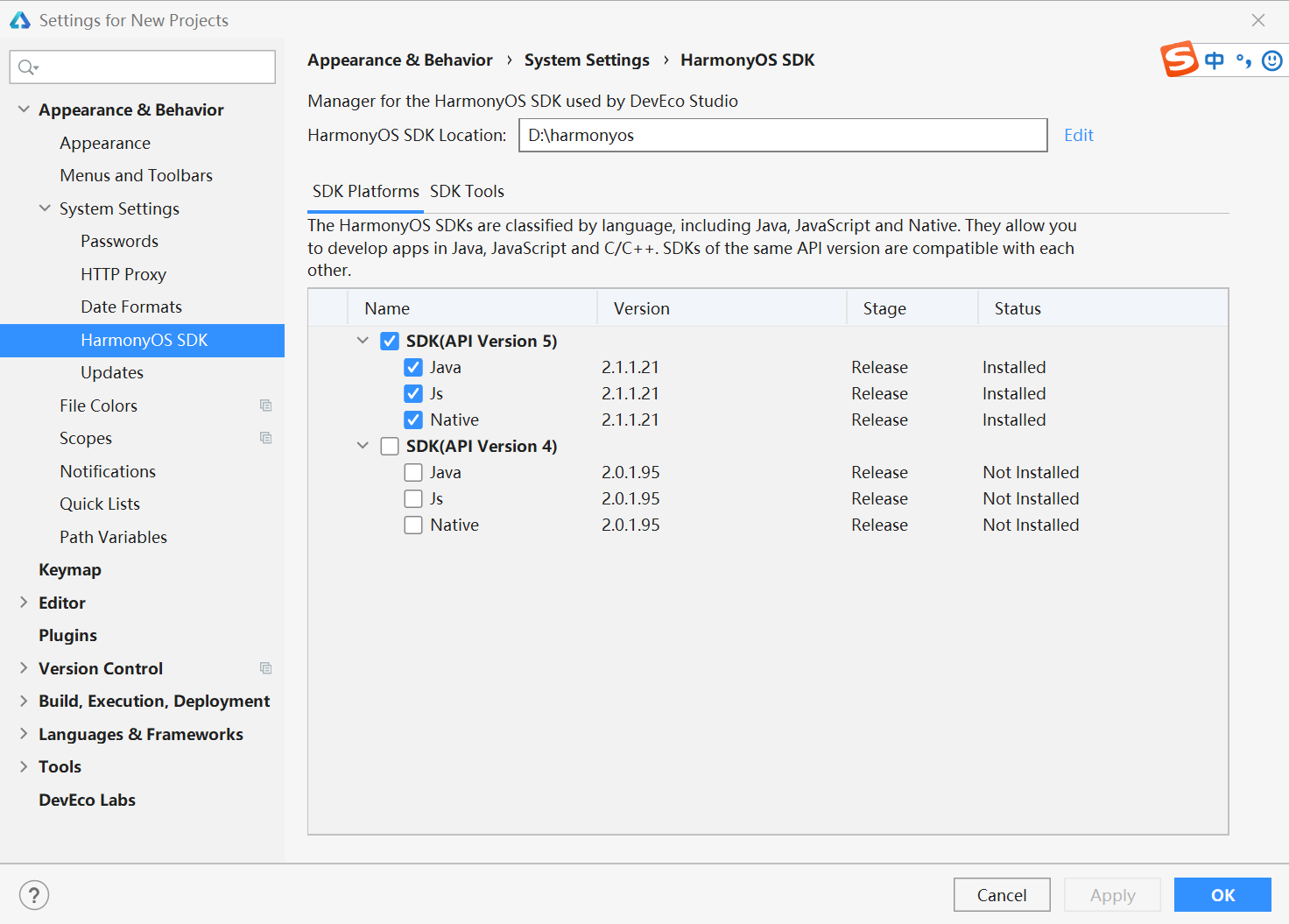Select Appearance in the settings tree
The height and width of the screenshot is (924, 1289).
point(105,143)
